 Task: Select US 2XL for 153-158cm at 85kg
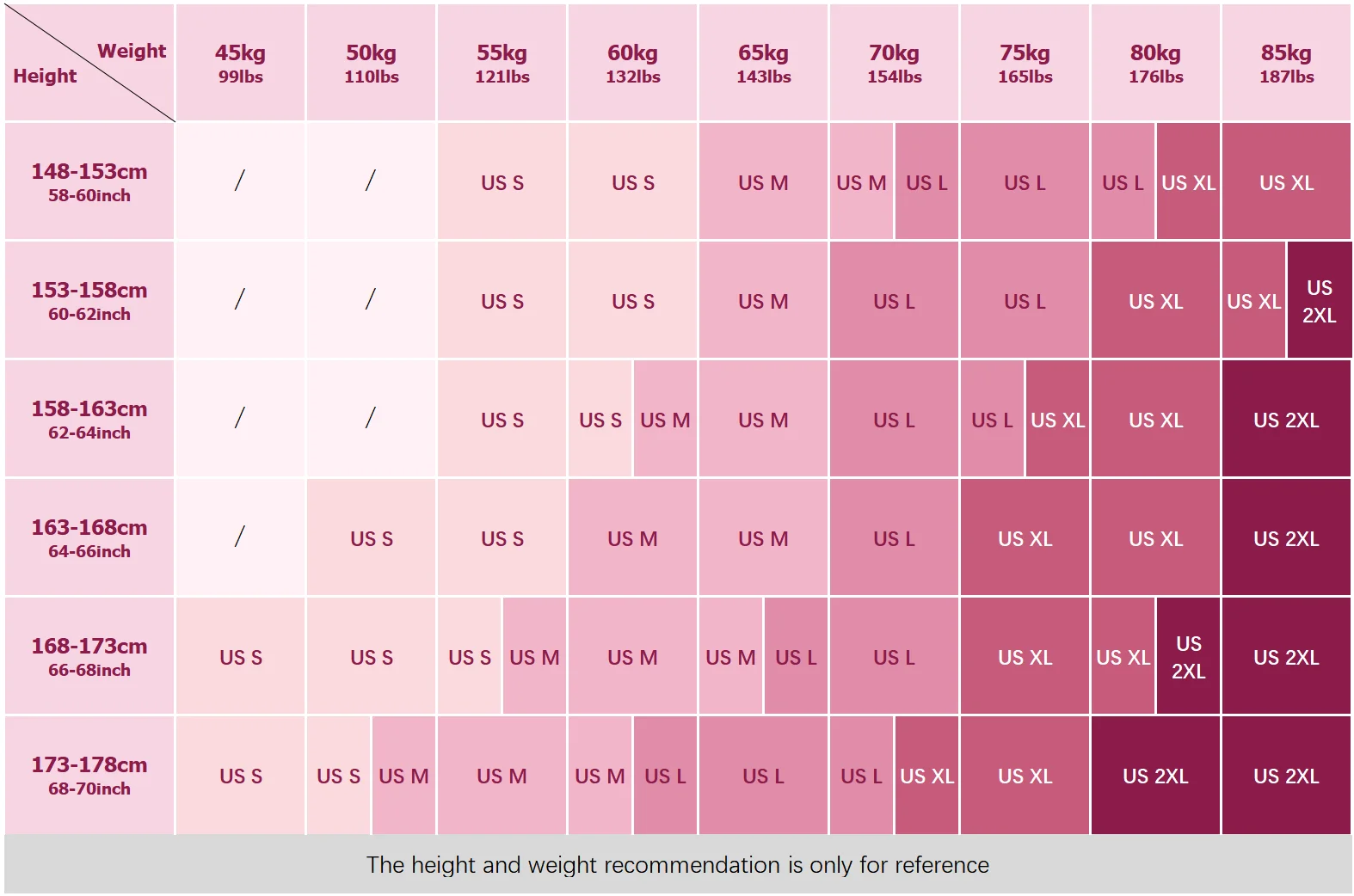1319,300
